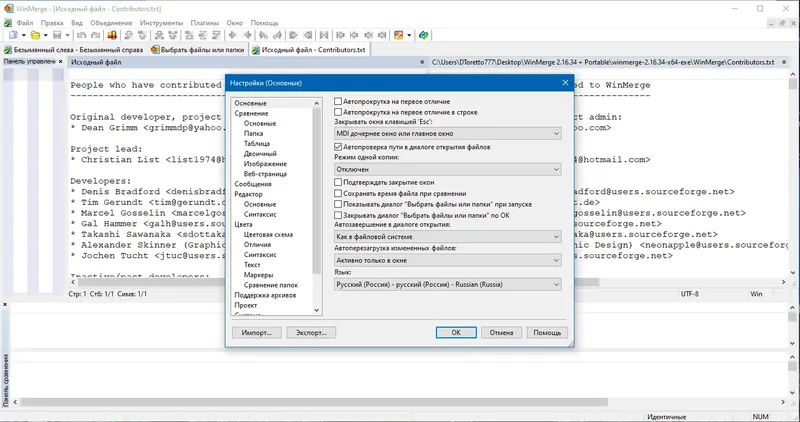Click the Current Difference toolbar icon

[203, 35]
